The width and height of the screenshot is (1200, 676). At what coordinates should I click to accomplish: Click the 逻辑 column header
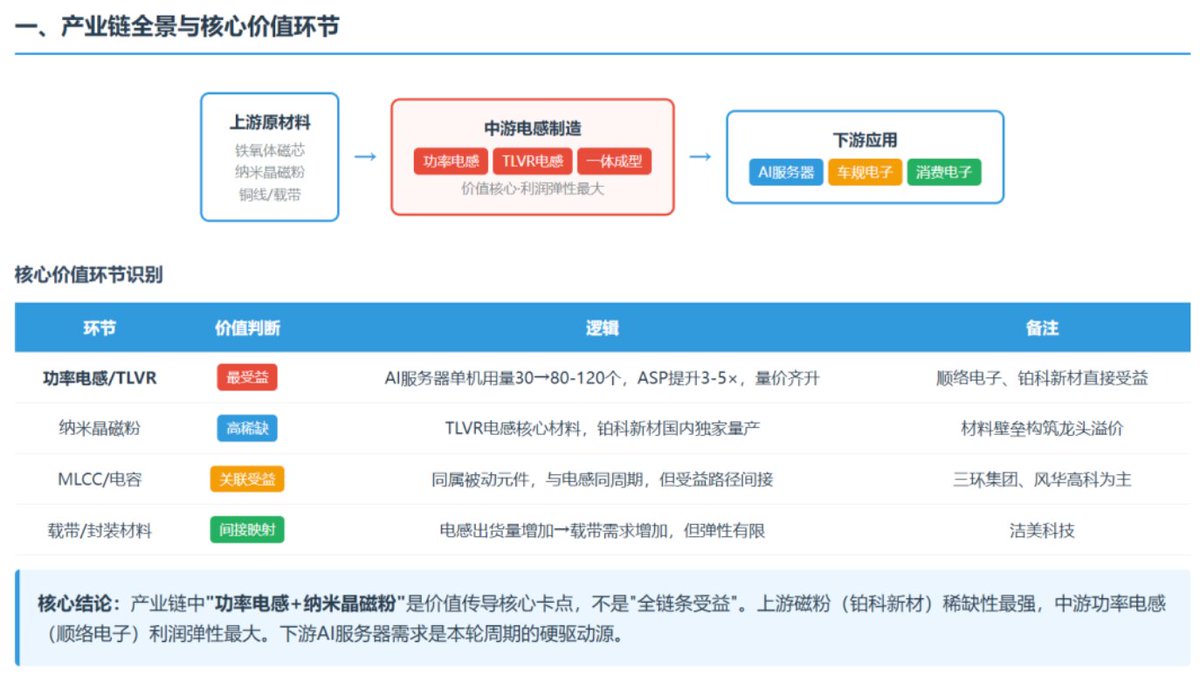[x=602, y=328]
